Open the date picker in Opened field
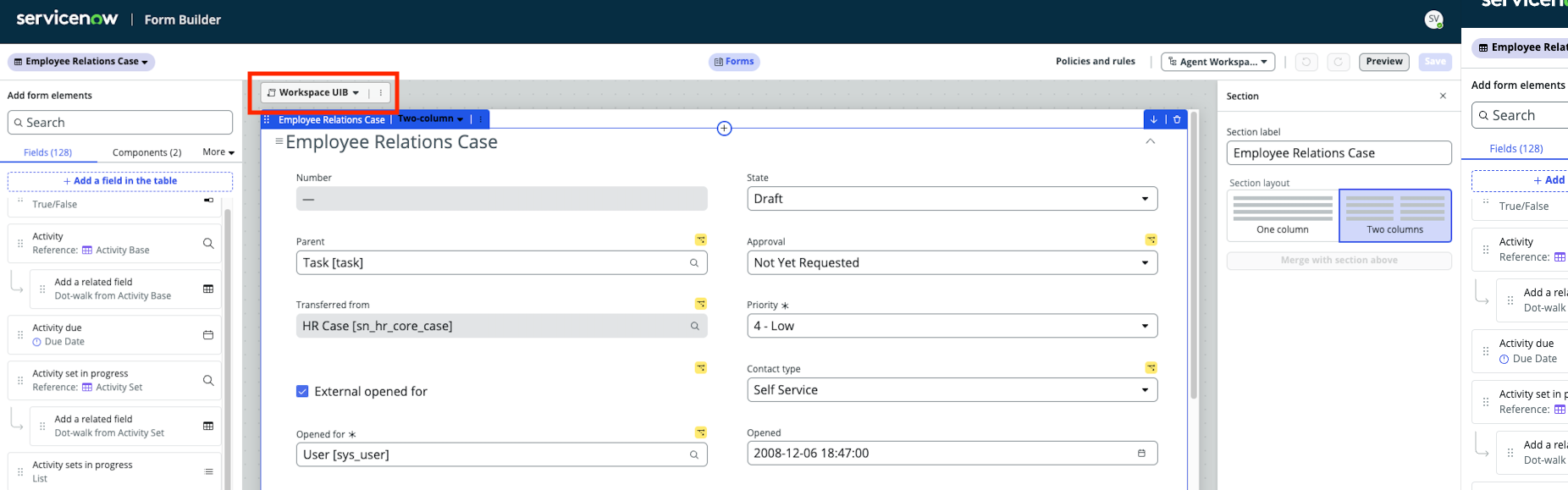Screen dimensions: 1568x490 click(1141, 454)
